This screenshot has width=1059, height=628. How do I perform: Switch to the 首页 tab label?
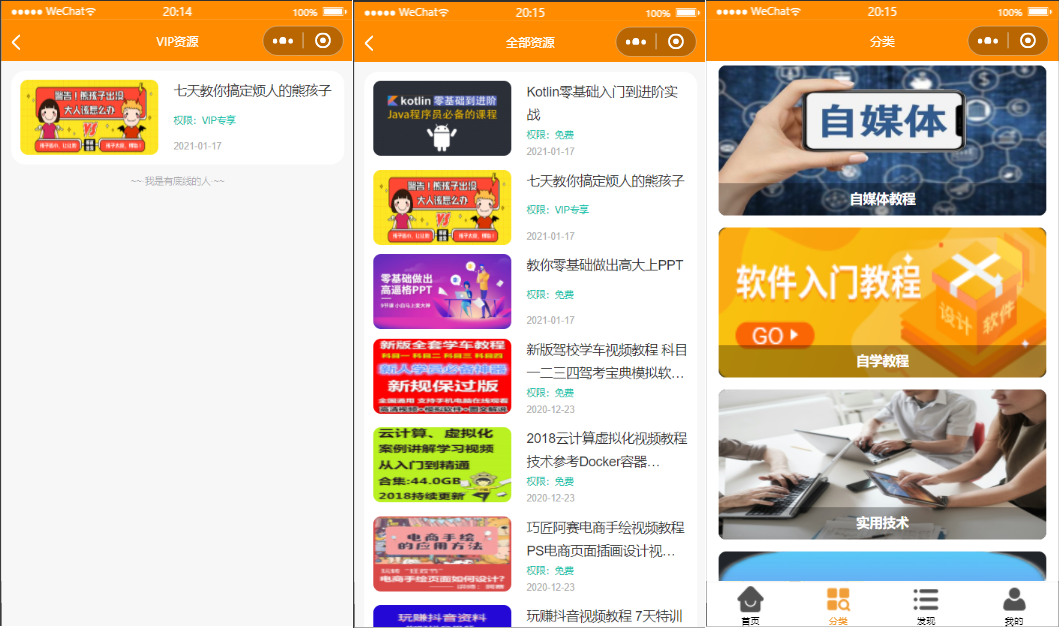(750, 621)
